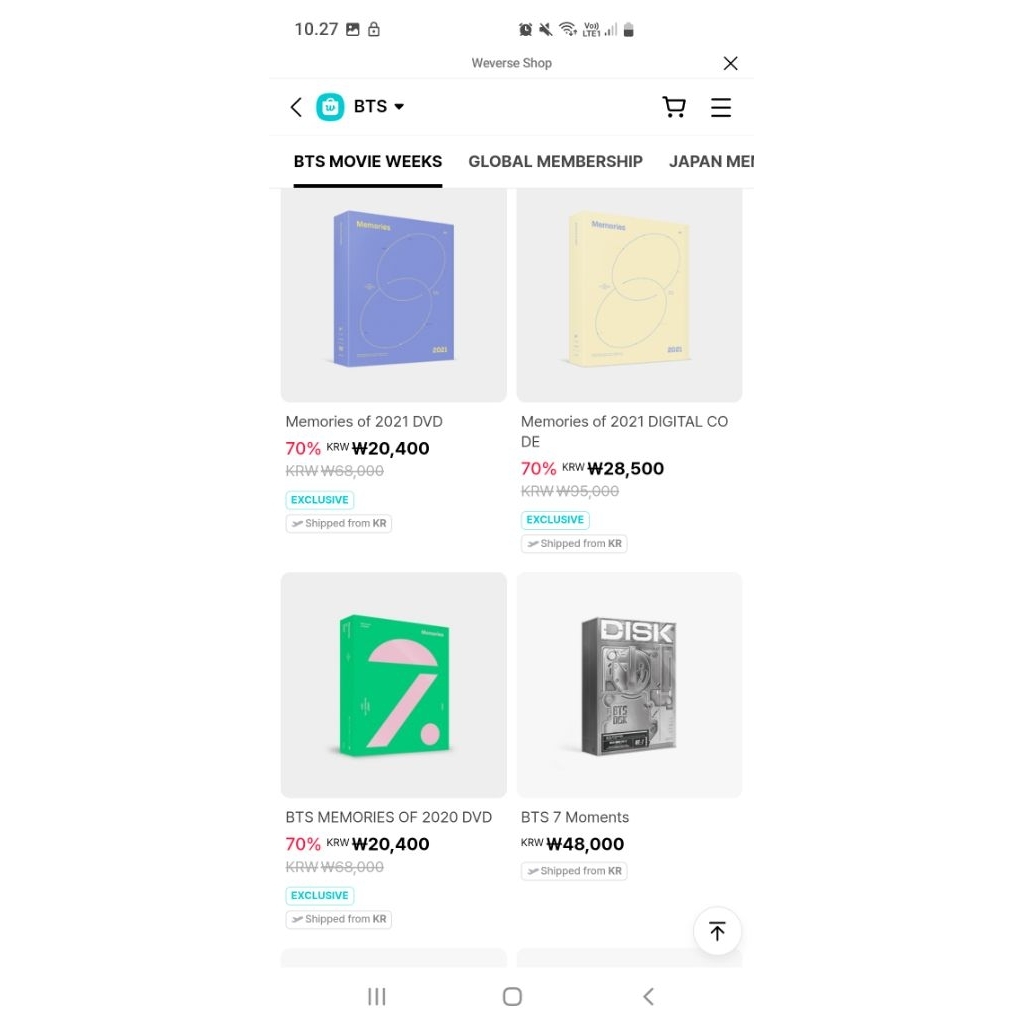Tap the Android home button
1024x1024 pixels.
513,997
